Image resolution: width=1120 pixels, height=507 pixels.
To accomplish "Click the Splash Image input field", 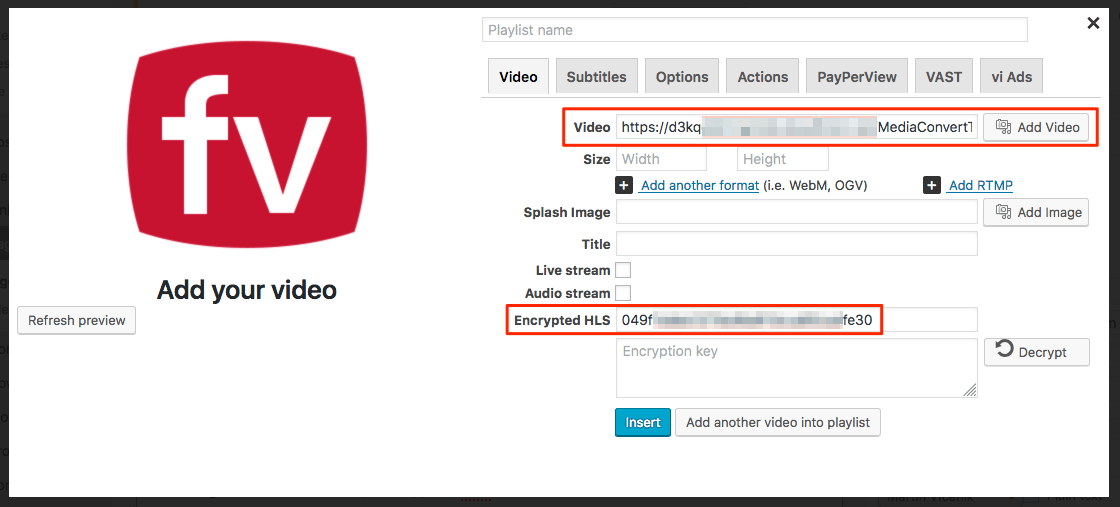I will click(796, 212).
